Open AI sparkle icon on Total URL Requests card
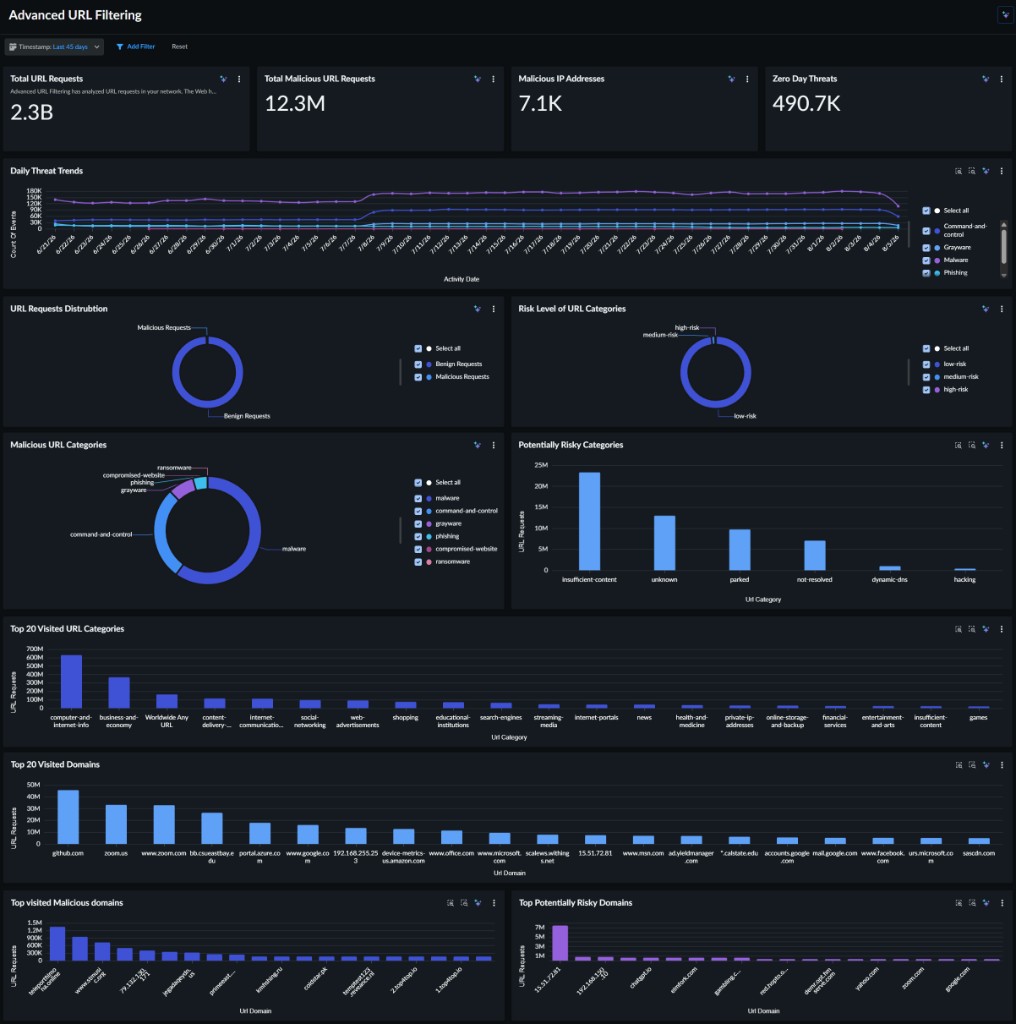This screenshot has height=1024, width=1016. tap(224, 79)
